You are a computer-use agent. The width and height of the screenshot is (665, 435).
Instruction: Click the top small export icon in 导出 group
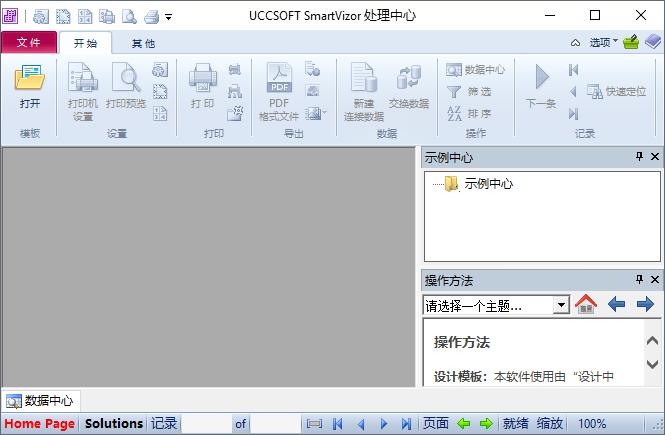coord(313,69)
